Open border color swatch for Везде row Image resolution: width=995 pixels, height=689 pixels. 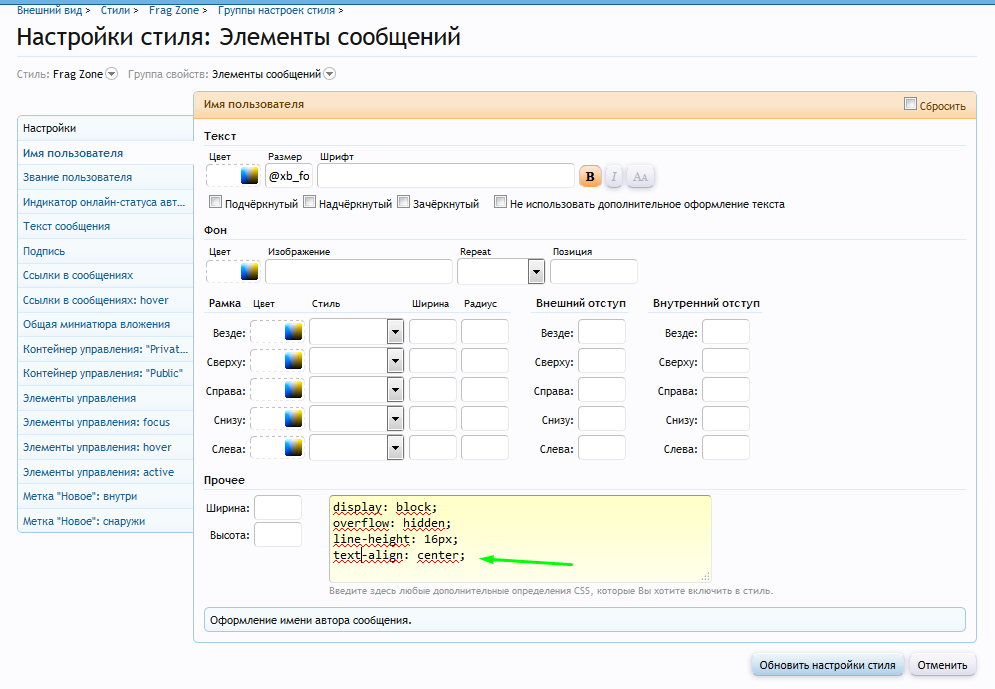(x=293, y=332)
